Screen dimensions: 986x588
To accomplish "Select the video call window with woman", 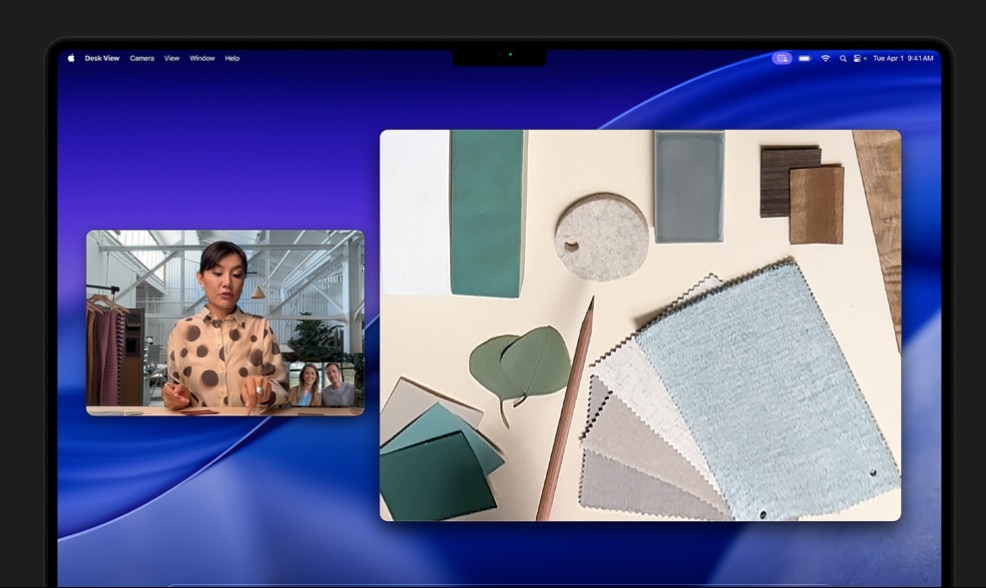I will (200, 300).
